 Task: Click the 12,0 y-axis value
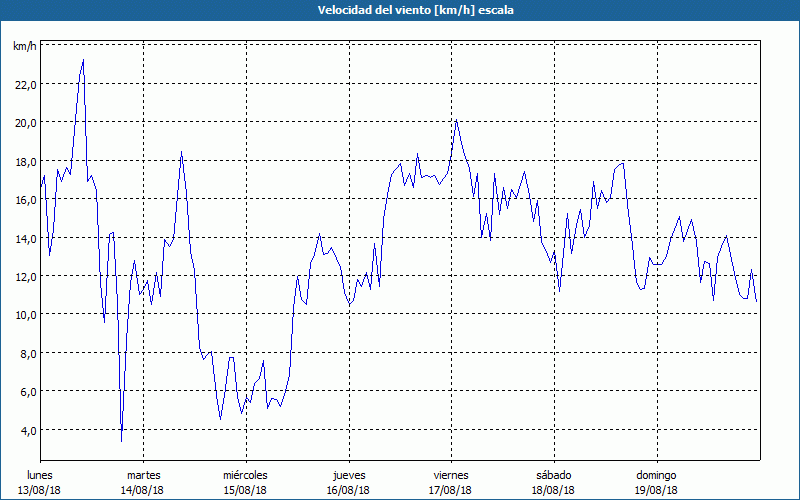26,277
